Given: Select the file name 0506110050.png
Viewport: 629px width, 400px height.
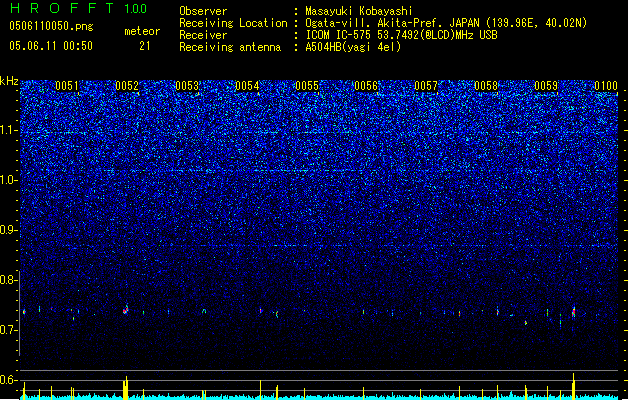Looking at the screenshot, I should (51, 26).
